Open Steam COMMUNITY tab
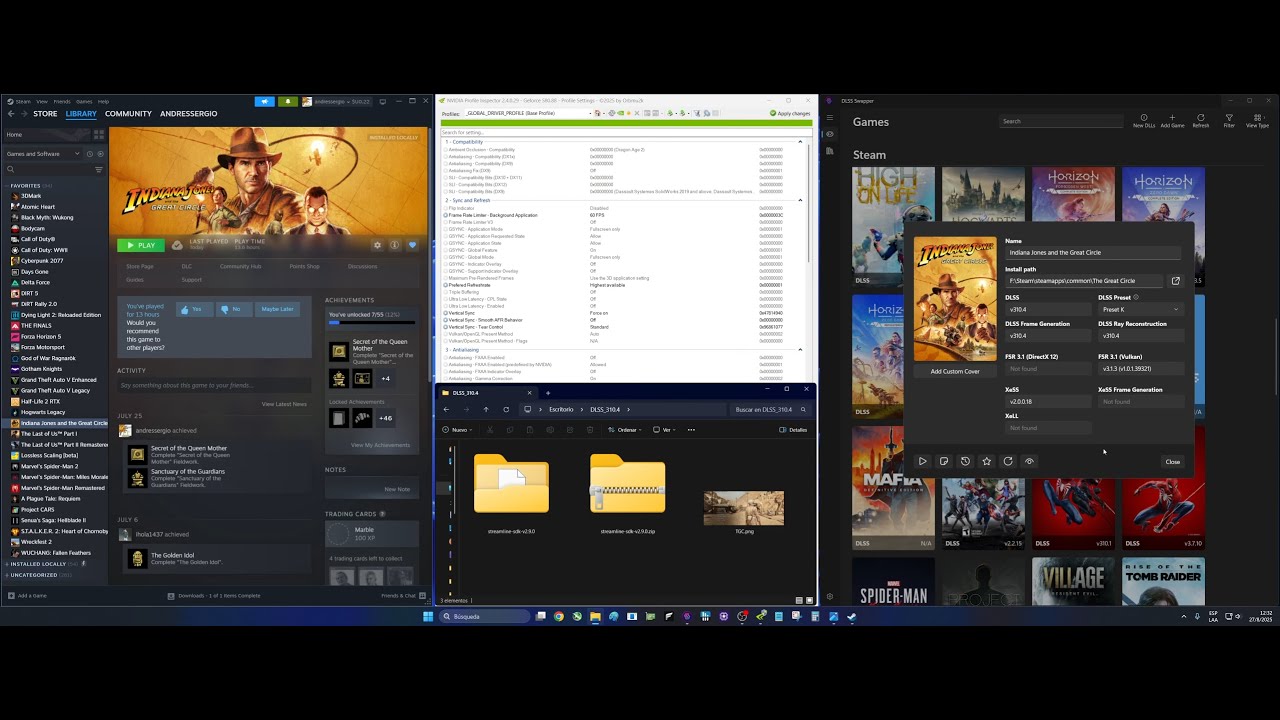 coord(128,114)
